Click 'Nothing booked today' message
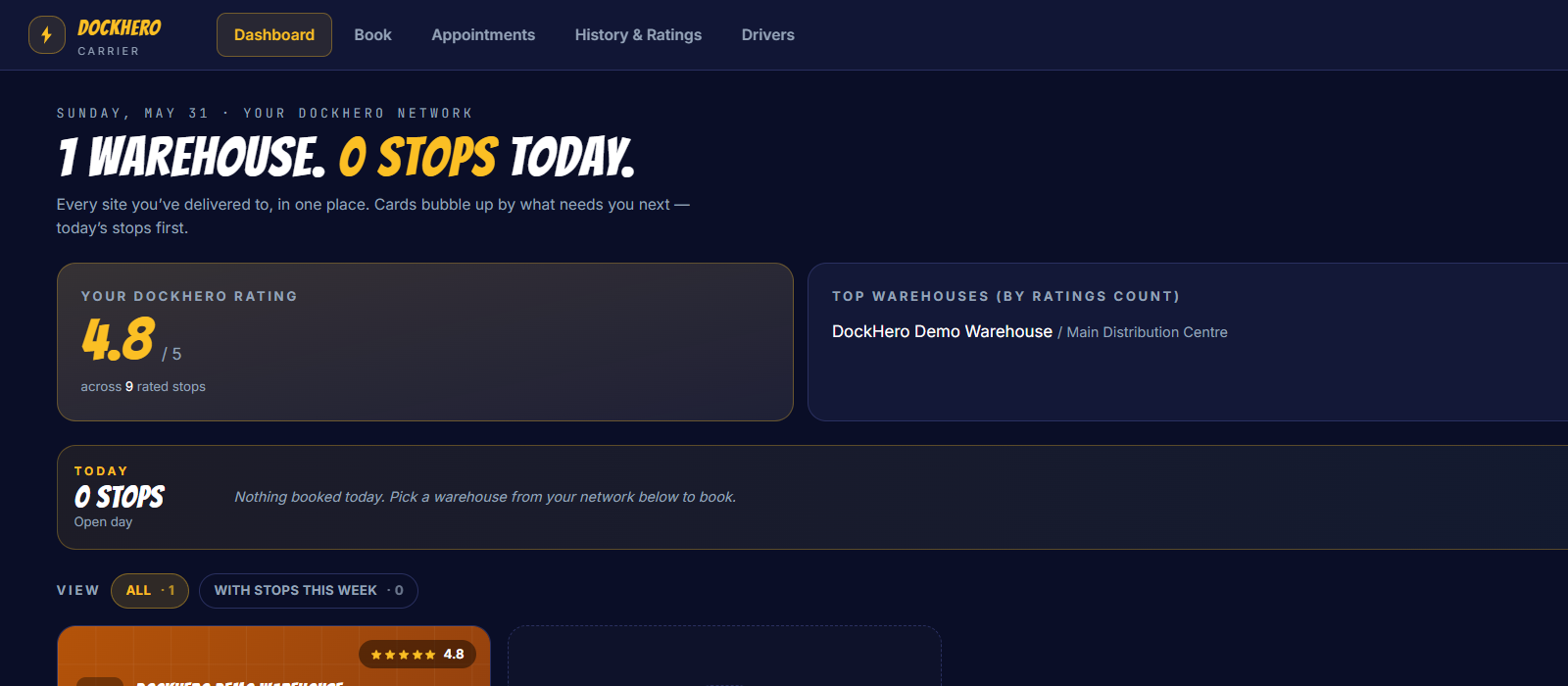This screenshot has height=686, width=1568. [485, 497]
